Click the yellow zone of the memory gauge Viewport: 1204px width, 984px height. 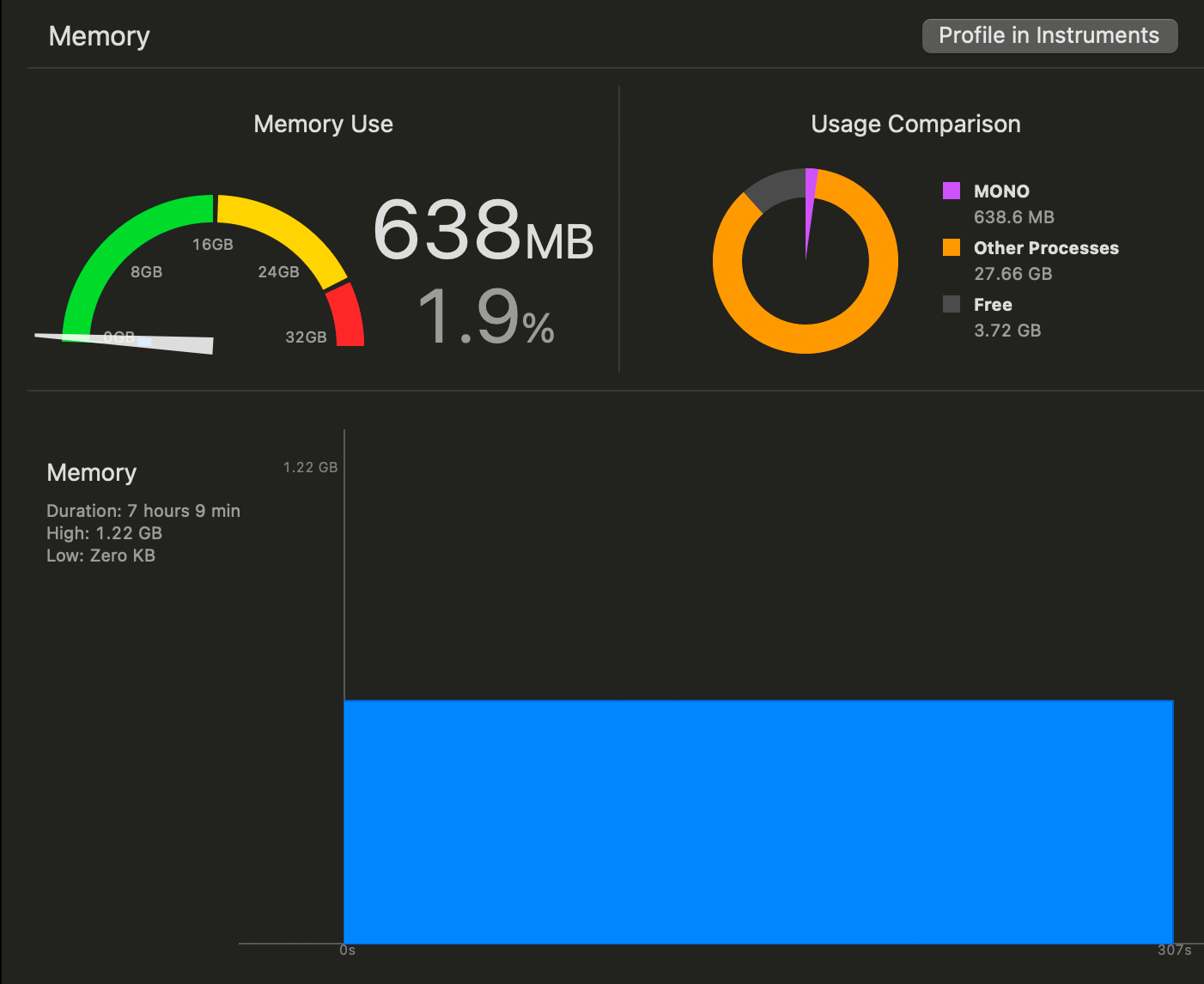pyautogui.click(x=284, y=230)
